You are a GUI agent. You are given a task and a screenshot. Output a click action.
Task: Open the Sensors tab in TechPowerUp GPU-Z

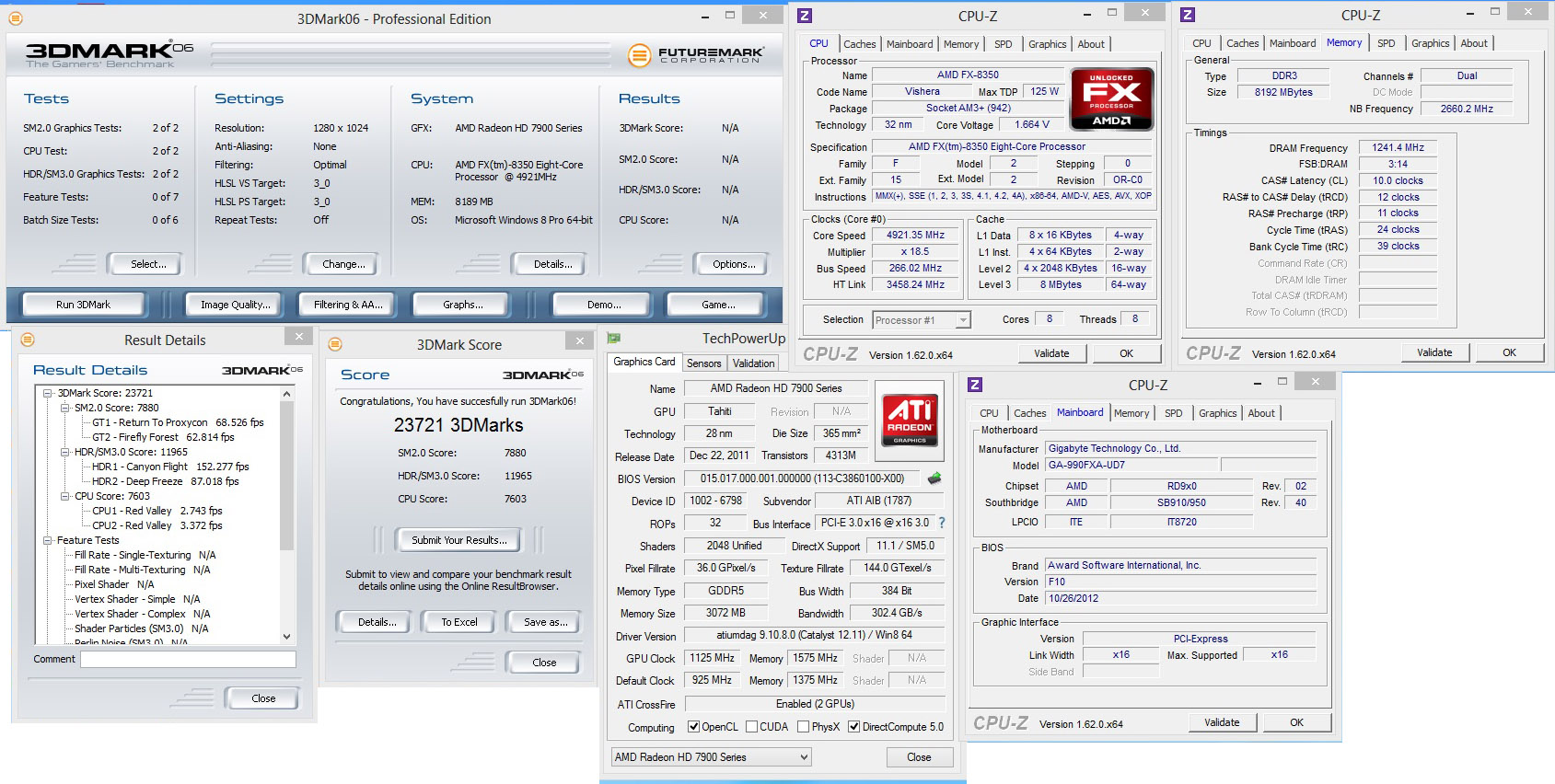(704, 363)
